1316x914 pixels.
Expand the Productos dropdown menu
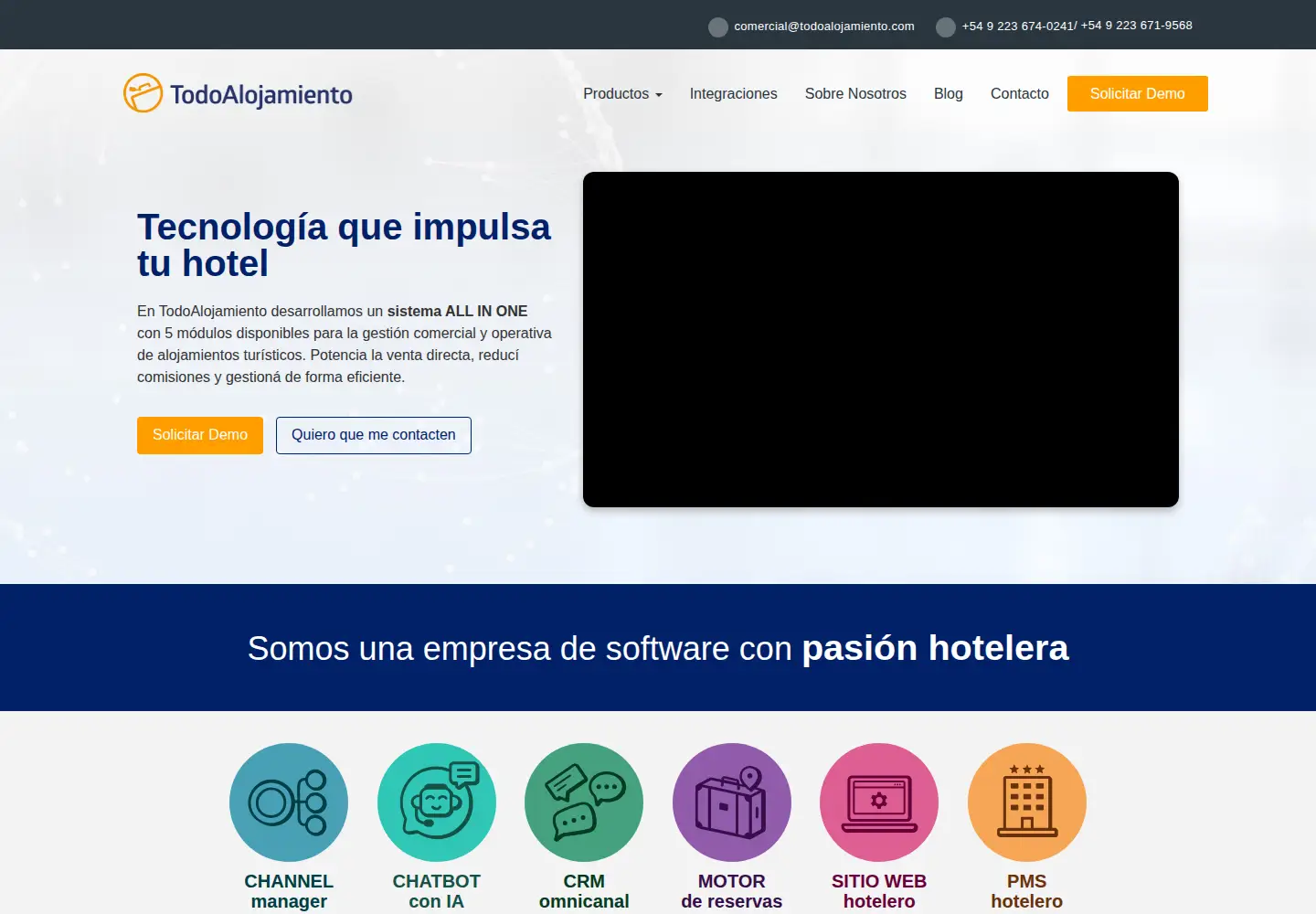click(622, 93)
